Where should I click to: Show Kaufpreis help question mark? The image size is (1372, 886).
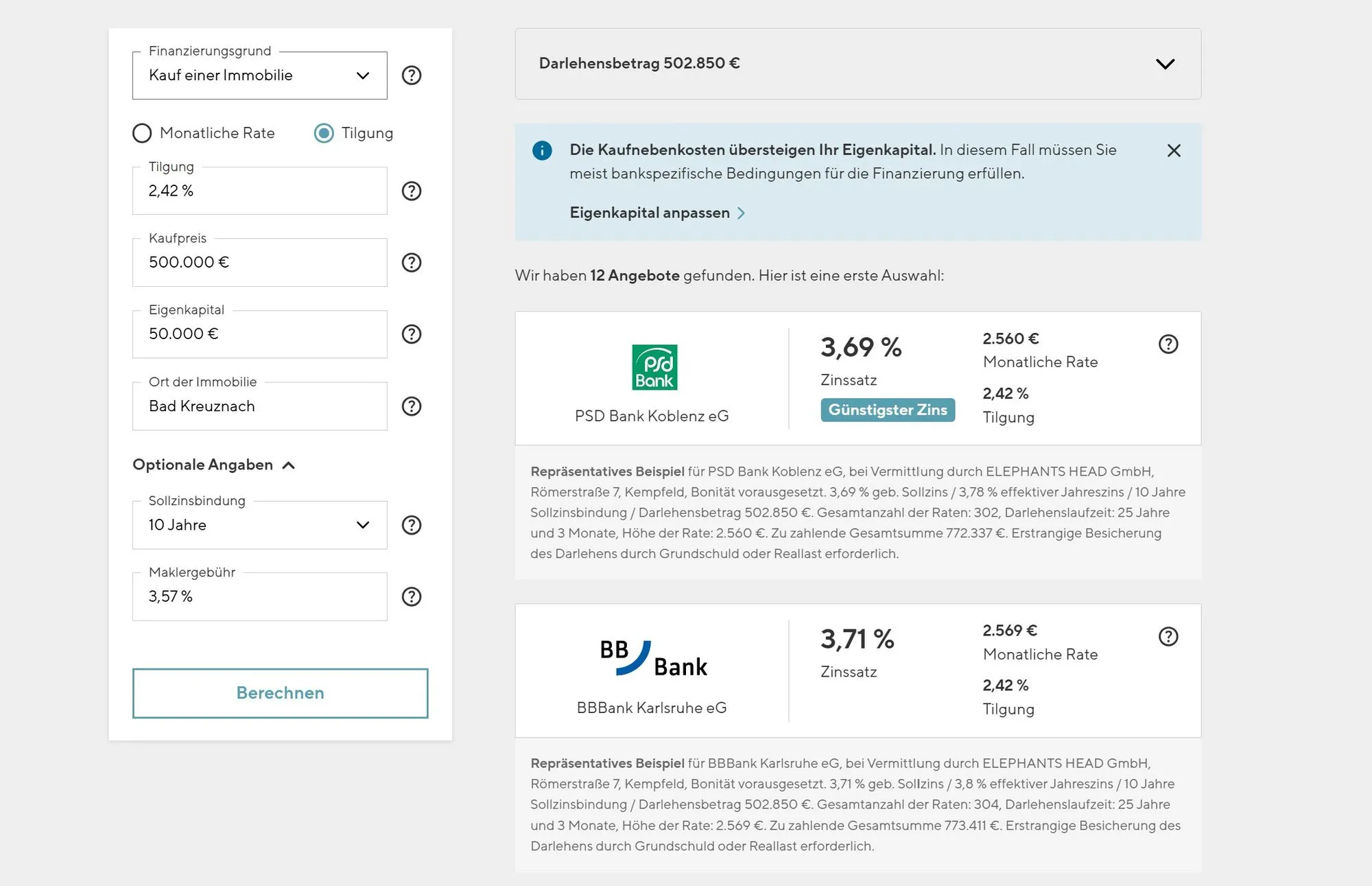click(411, 262)
